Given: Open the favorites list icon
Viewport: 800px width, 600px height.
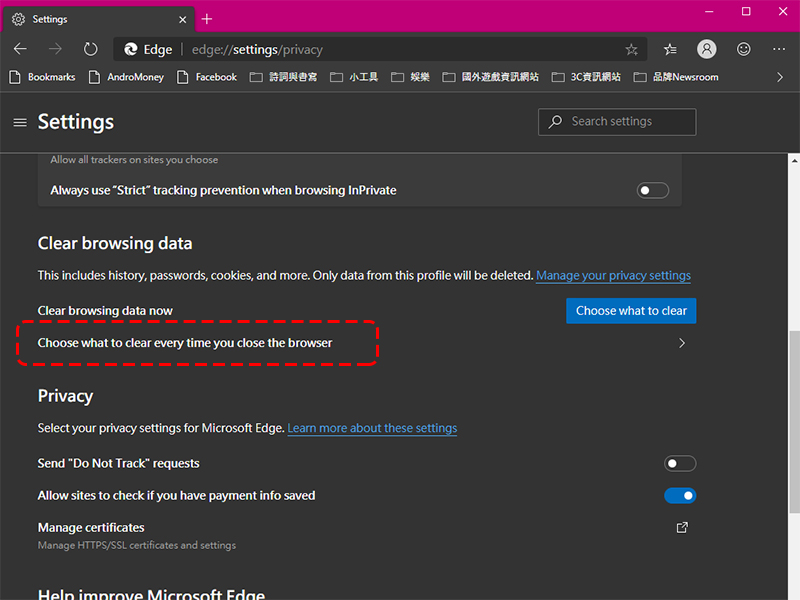Looking at the screenshot, I should coord(670,49).
